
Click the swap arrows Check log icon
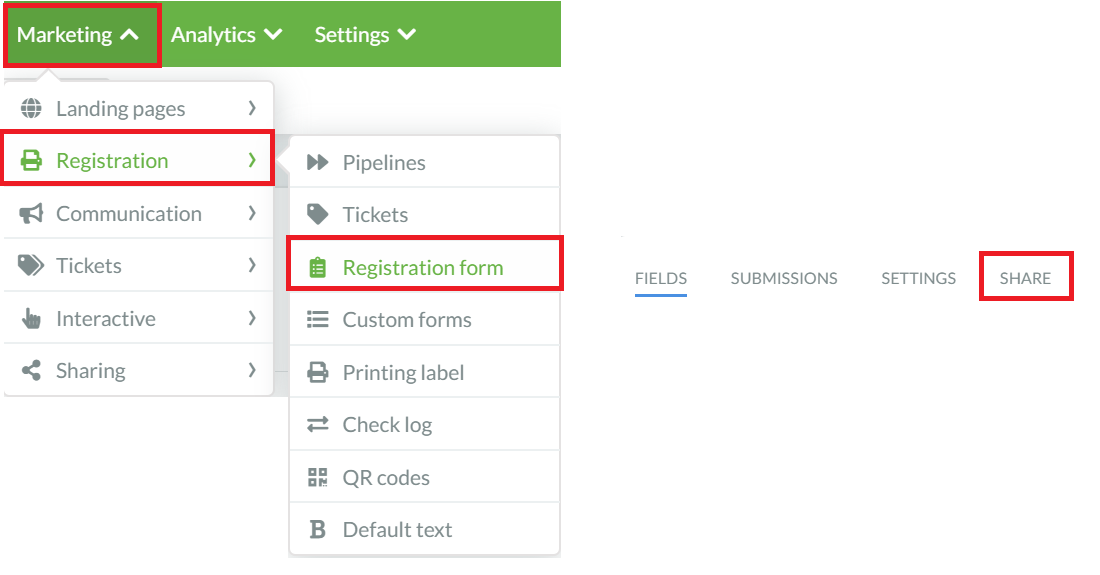(317, 424)
